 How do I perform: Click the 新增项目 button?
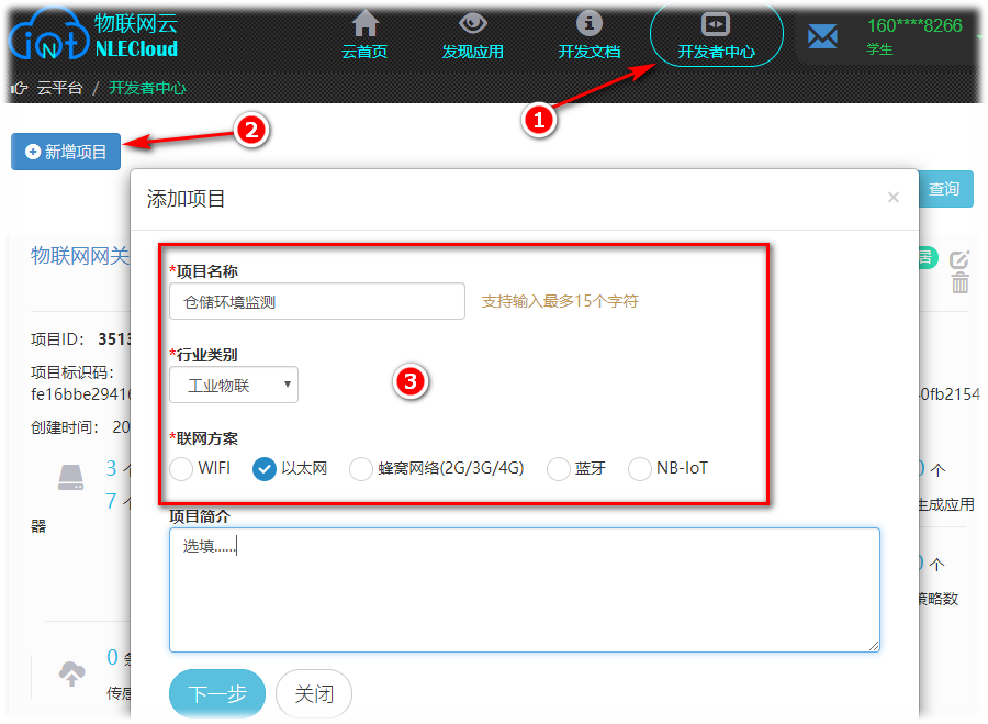pos(66,152)
